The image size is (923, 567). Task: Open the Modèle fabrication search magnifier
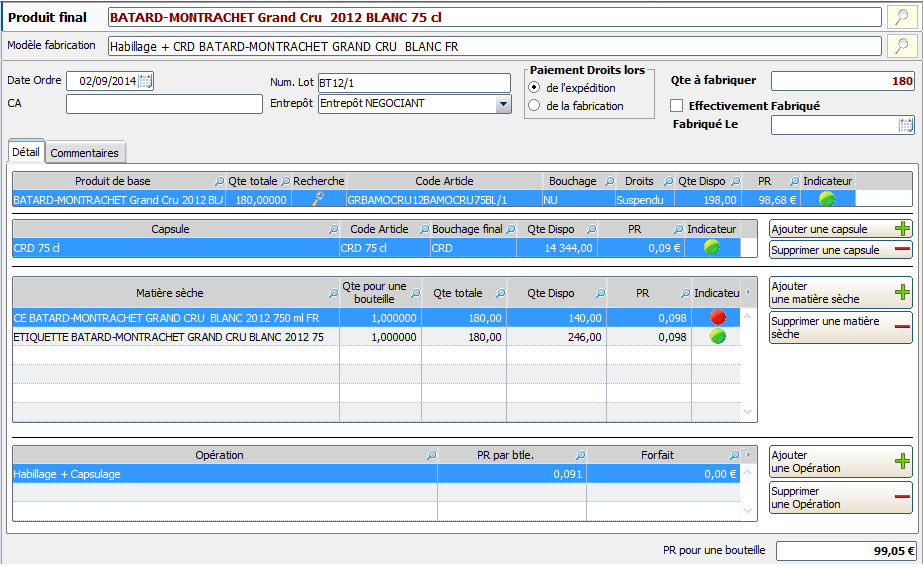(x=902, y=46)
